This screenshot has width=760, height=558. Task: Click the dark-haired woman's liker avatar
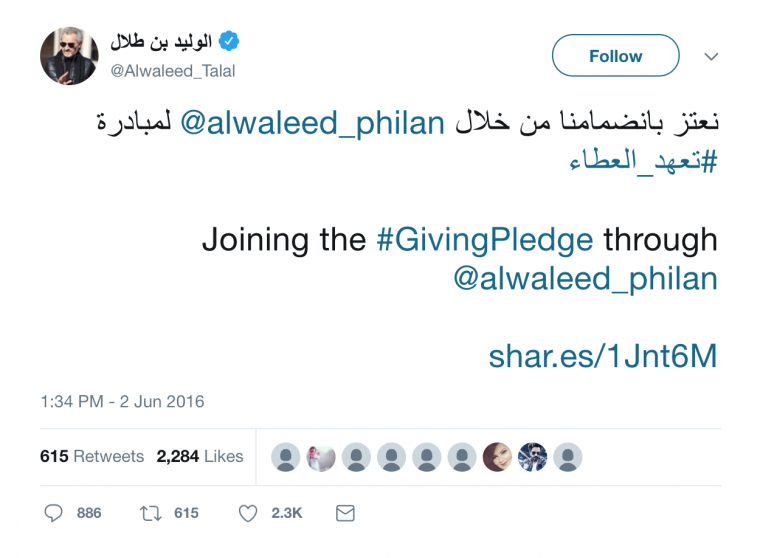click(497, 457)
